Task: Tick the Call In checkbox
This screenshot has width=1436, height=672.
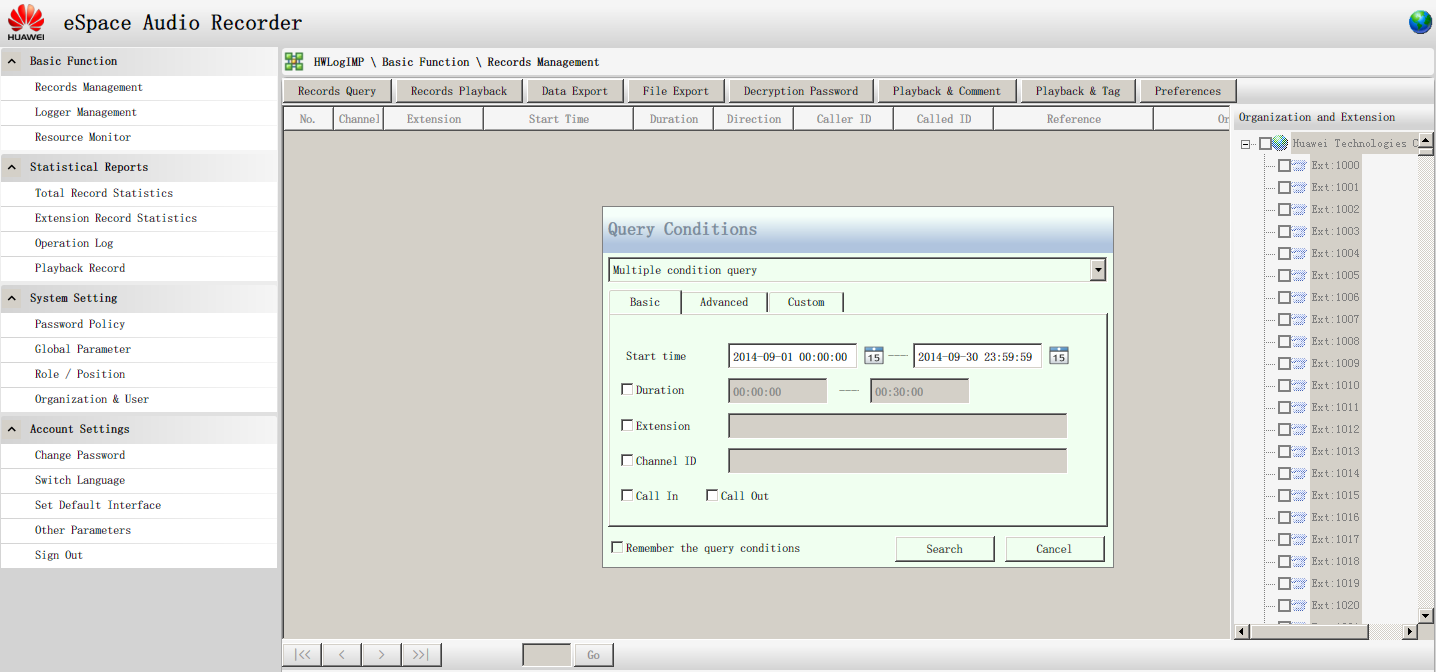Action: click(x=627, y=496)
